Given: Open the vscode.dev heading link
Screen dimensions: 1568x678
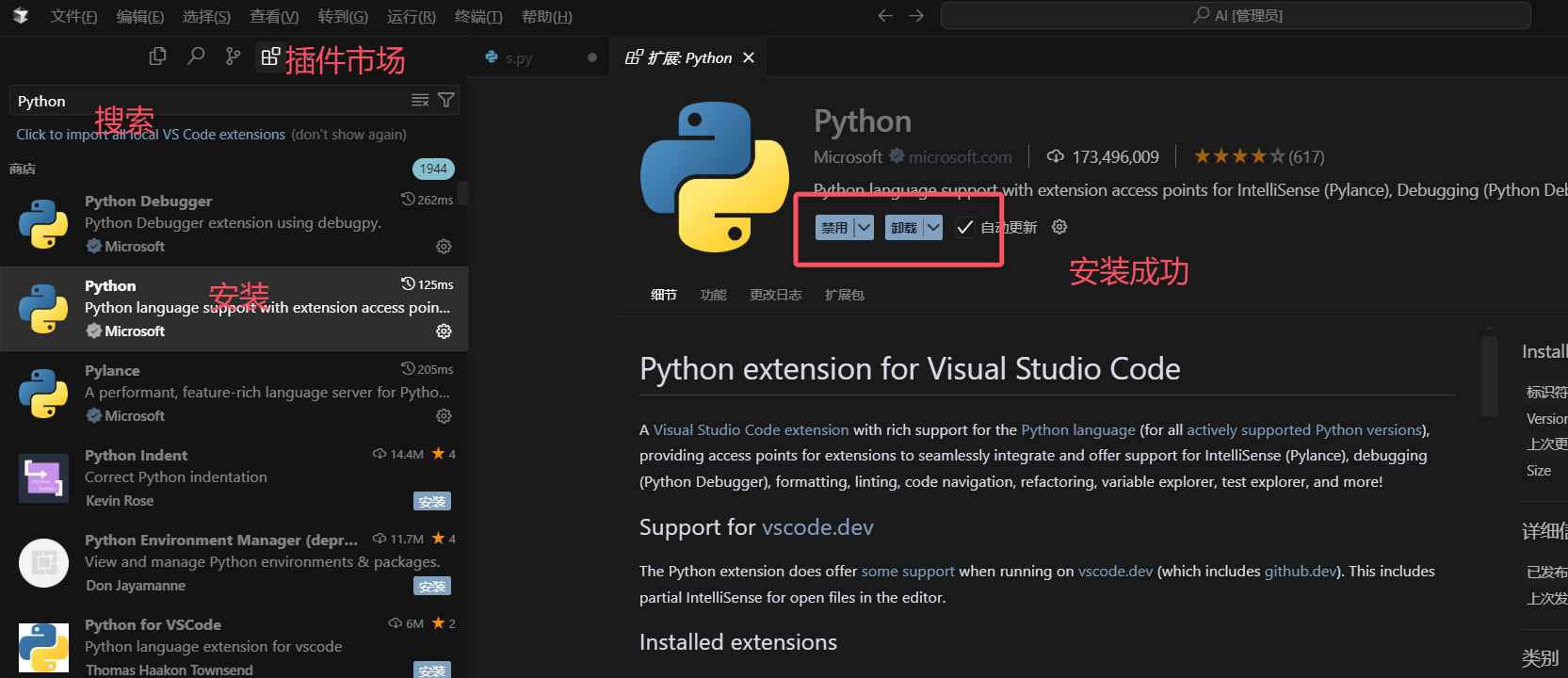Looking at the screenshot, I should [x=817, y=527].
